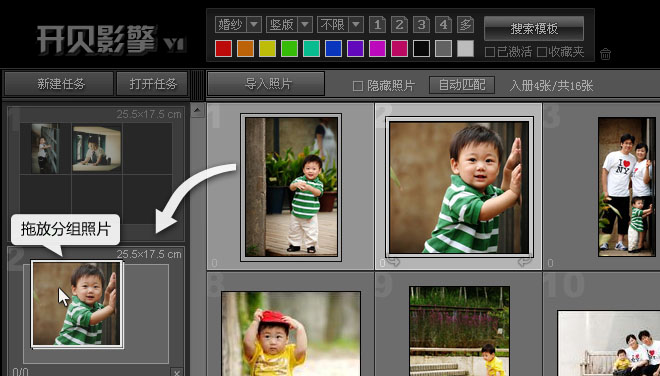This screenshot has width=660, height=376.
Task: Tick the 收藏夹 checkbox
Action: point(542,52)
